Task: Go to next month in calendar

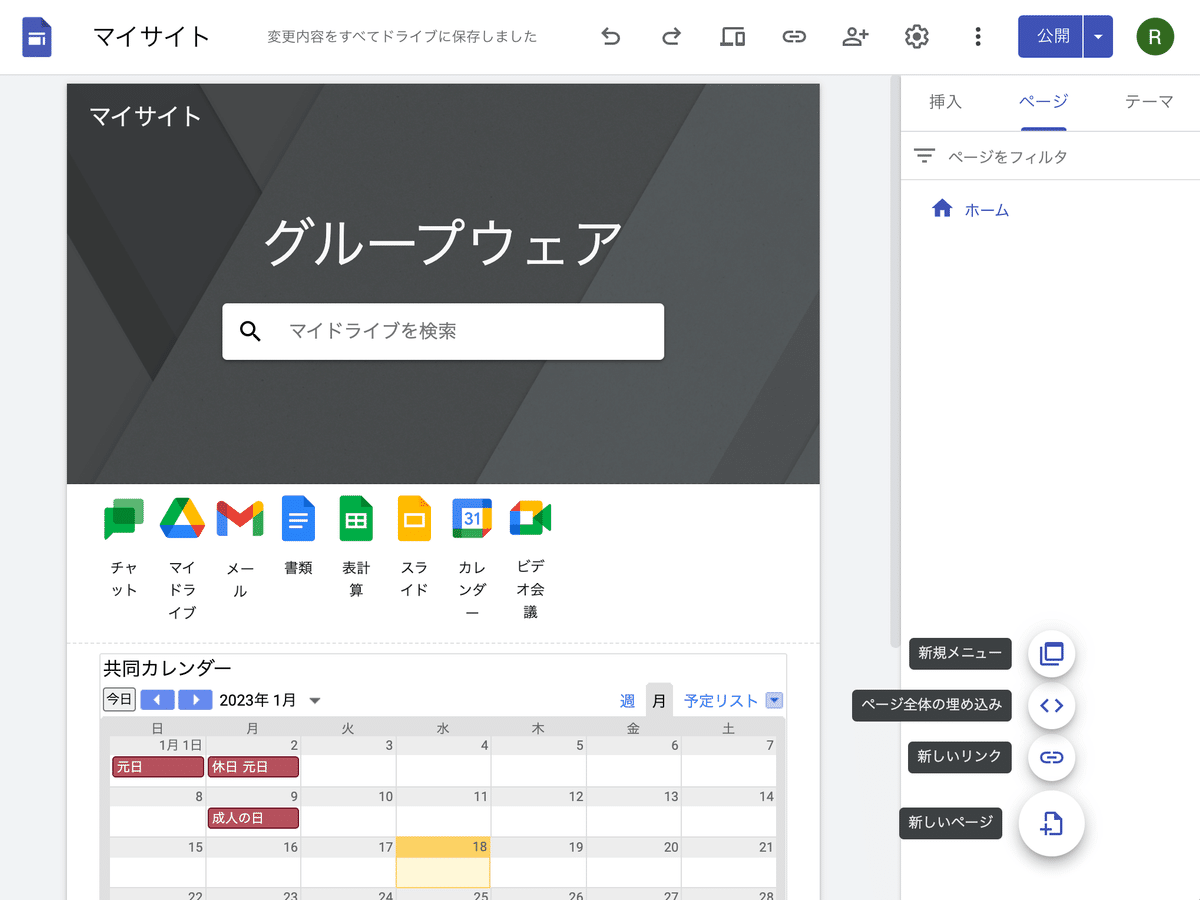Action: click(196, 700)
